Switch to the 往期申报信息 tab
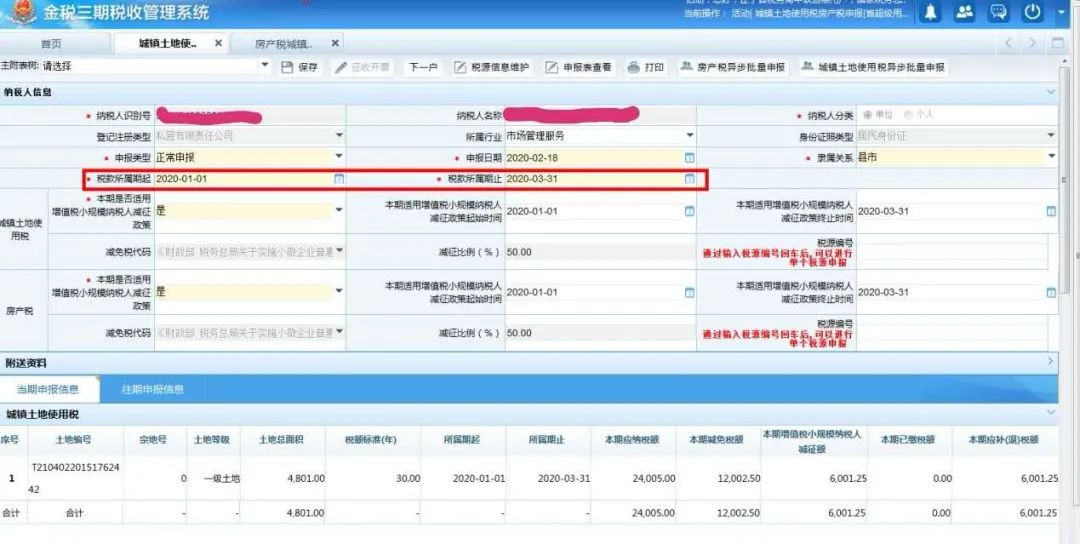 pos(153,389)
